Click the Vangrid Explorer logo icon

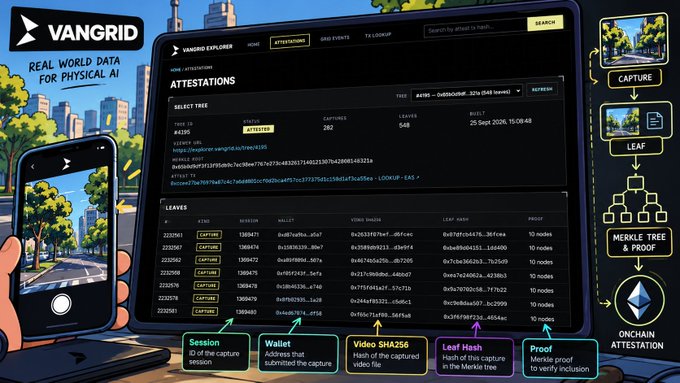point(175,51)
